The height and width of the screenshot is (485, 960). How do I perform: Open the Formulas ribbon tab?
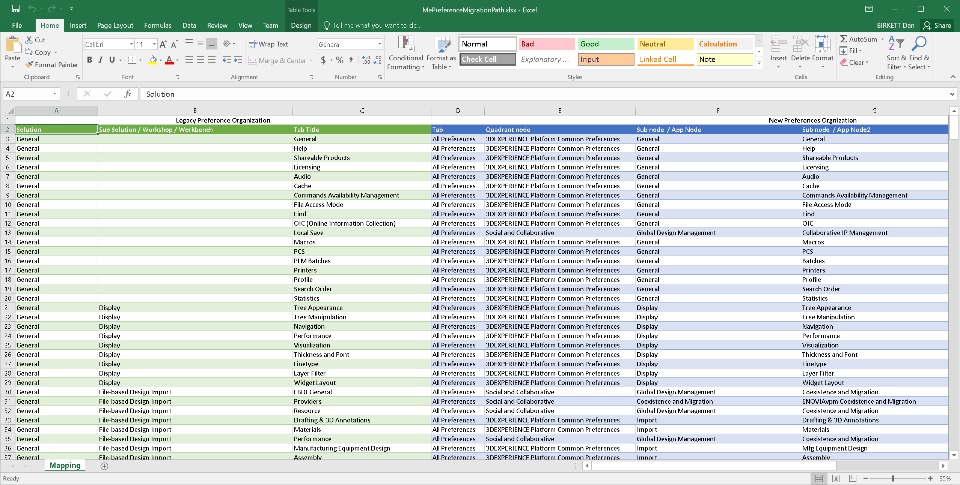click(x=157, y=25)
